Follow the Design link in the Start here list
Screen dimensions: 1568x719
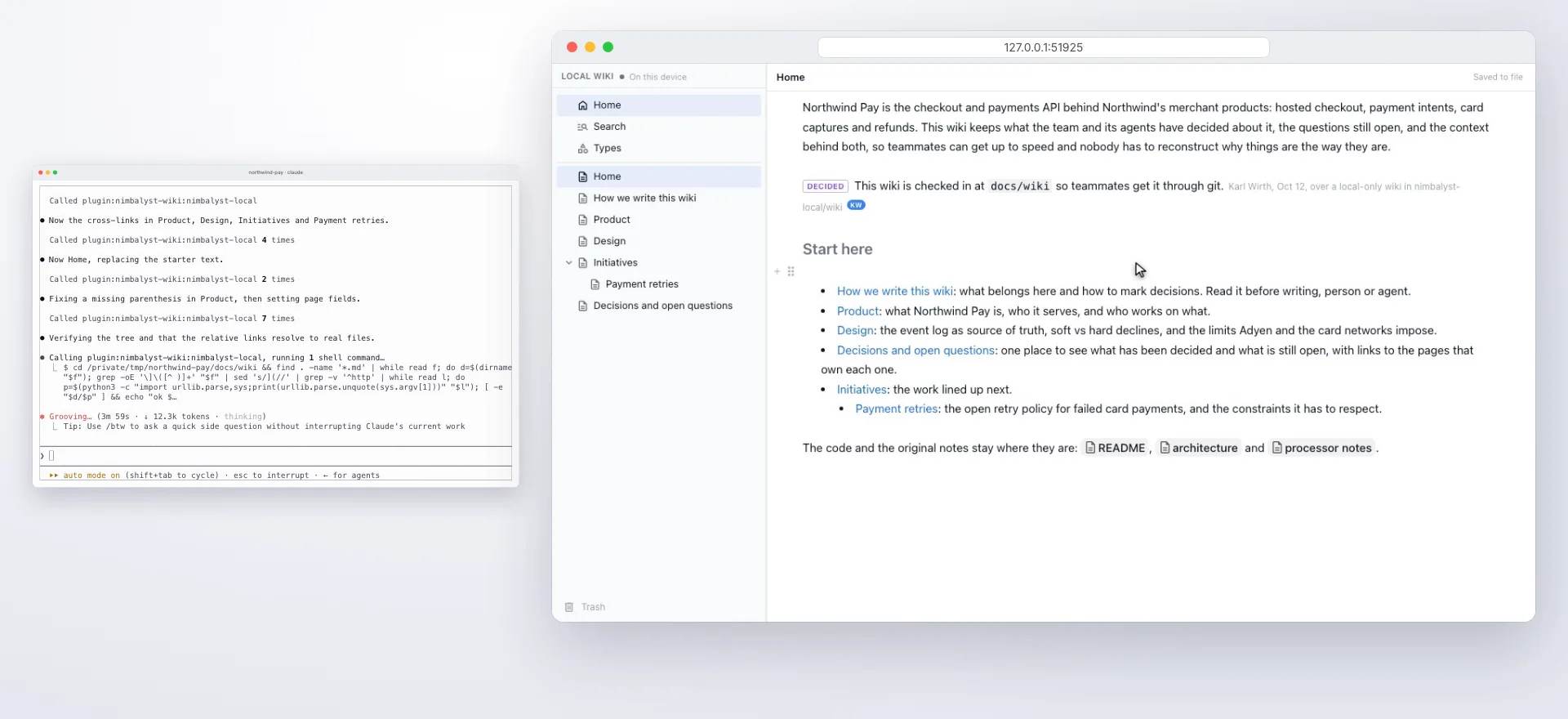(855, 331)
